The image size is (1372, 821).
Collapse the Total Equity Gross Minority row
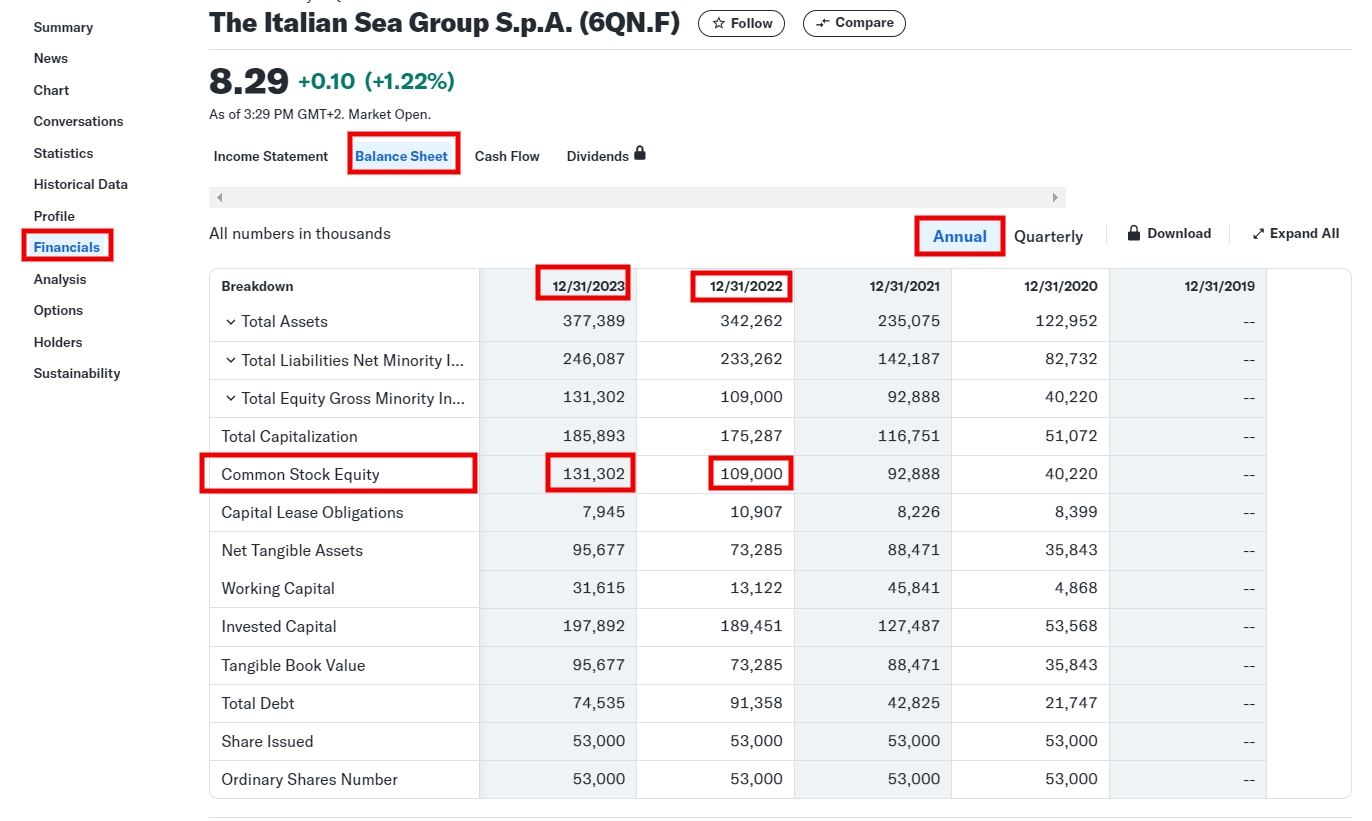[232, 397]
